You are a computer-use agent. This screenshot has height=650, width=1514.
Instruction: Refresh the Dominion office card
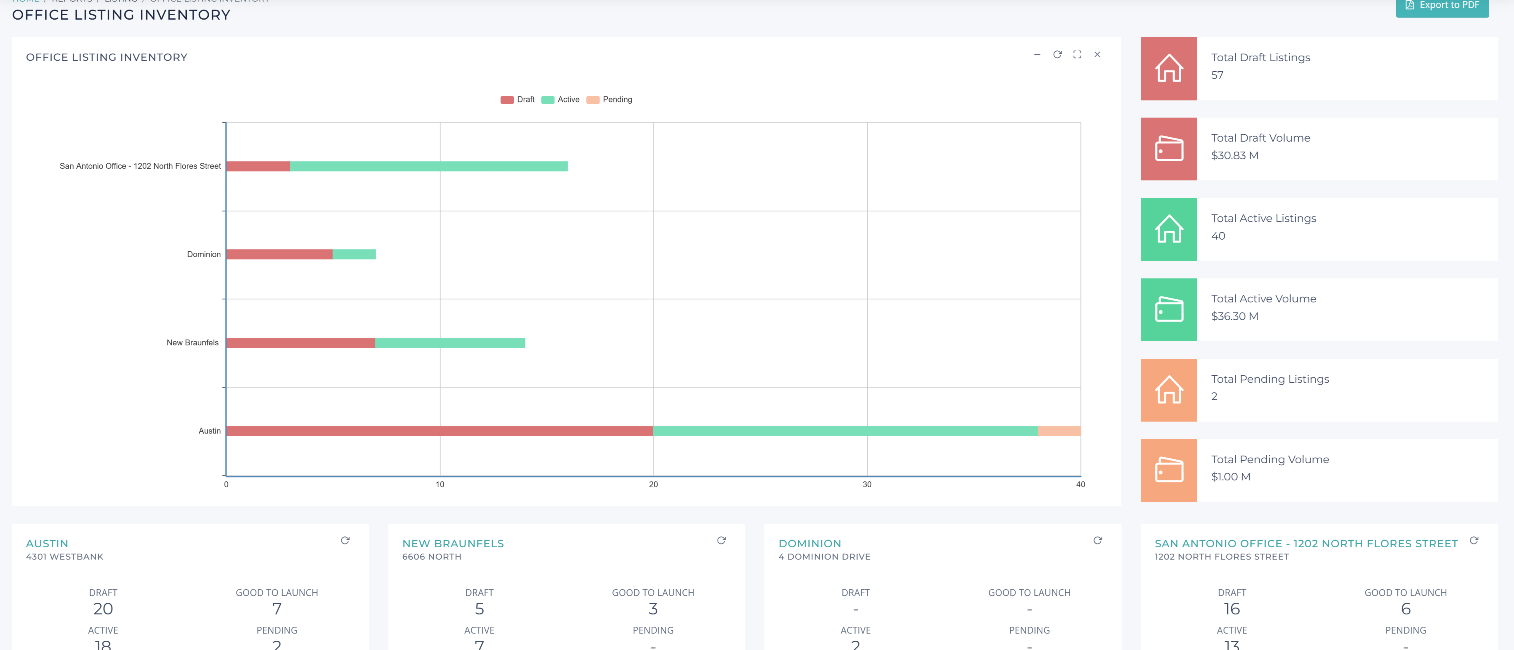[x=1097, y=540]
